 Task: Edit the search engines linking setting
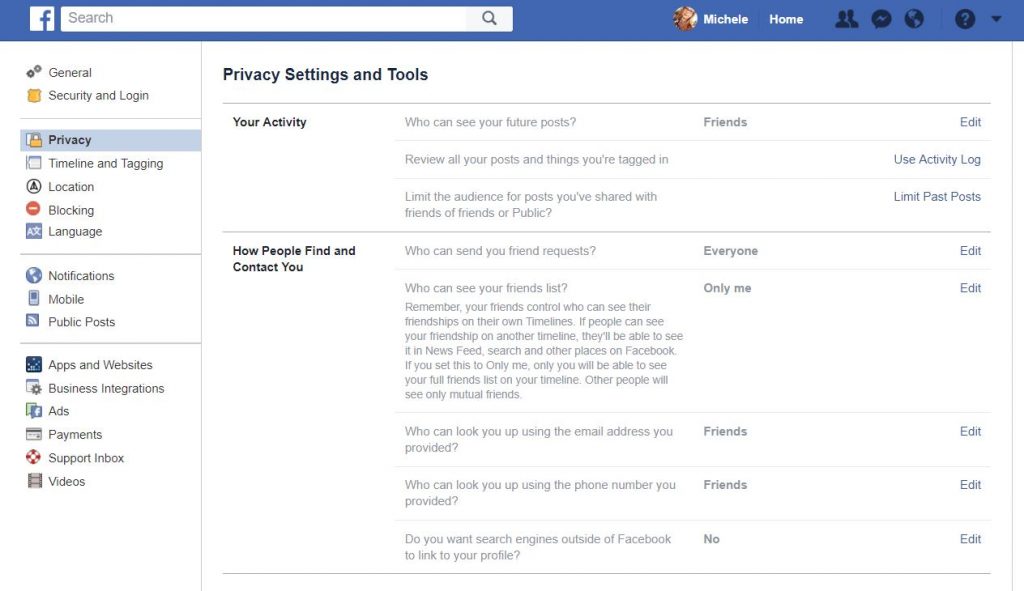970,539
